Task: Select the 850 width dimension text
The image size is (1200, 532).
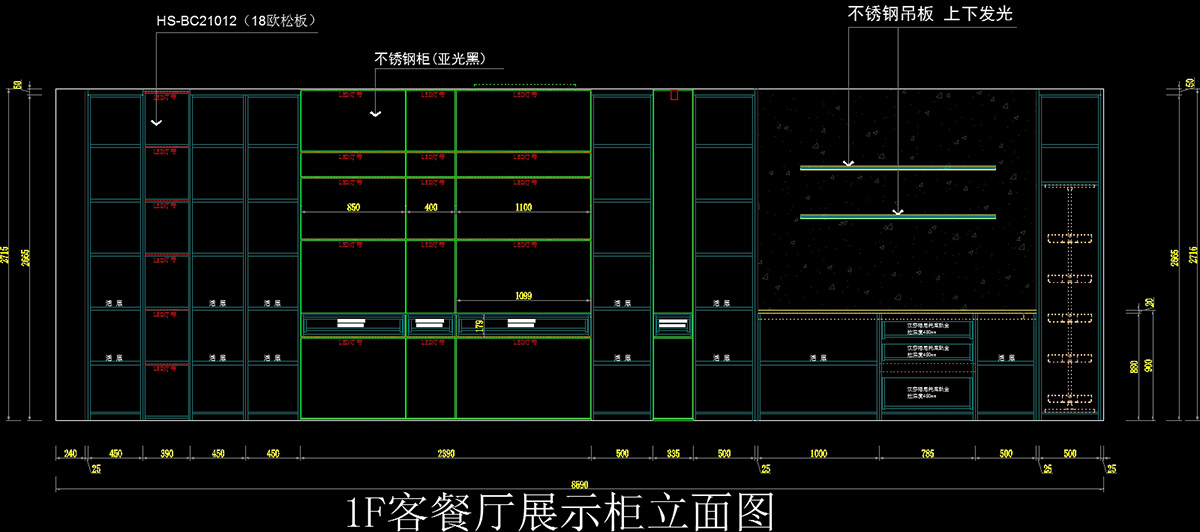Action: (x=353, y=207)
